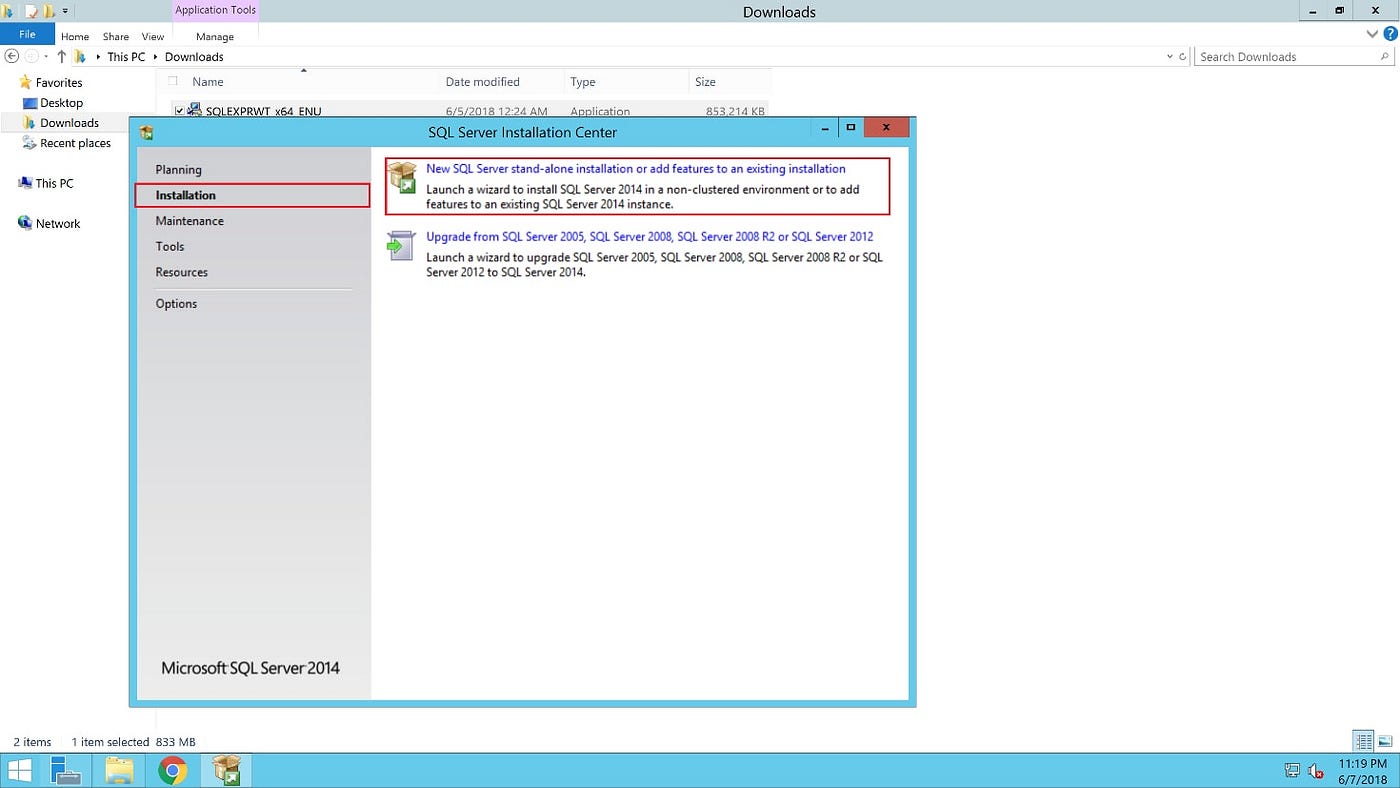Go back using the Explorer Back arrow

(11, 57)
